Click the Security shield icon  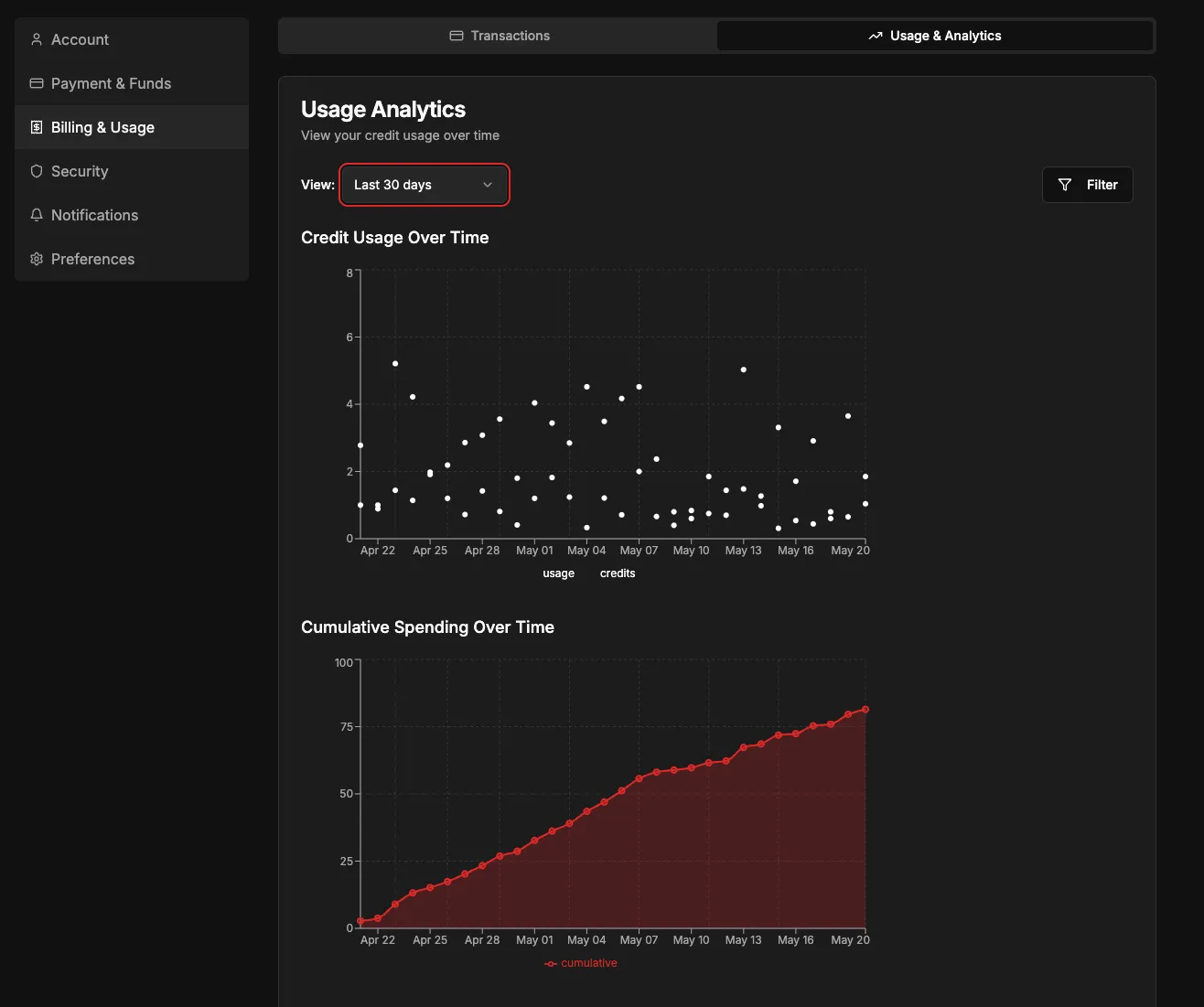coord(37,171)
